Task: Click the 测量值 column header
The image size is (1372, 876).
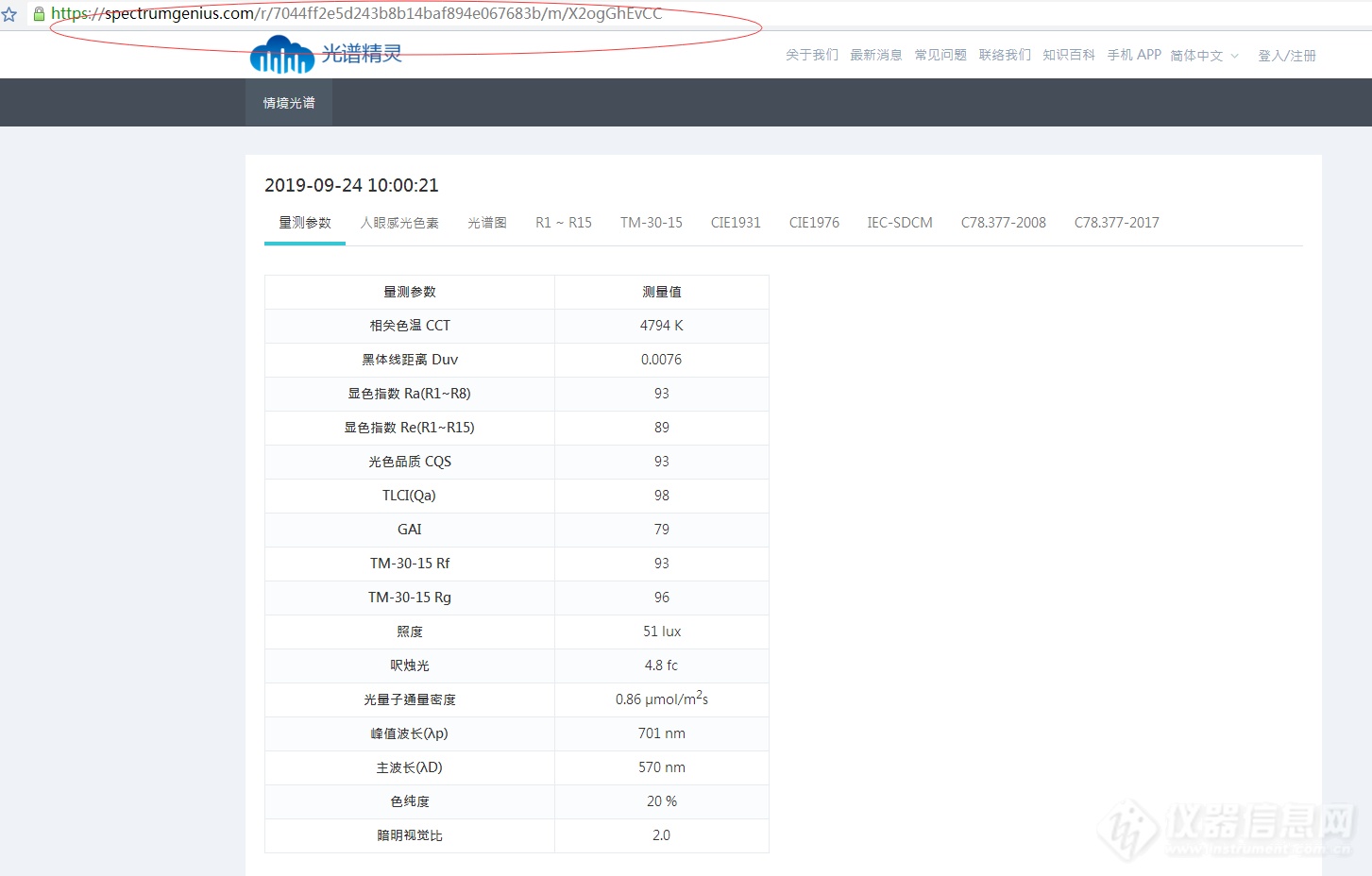Action: pos(662,292)
